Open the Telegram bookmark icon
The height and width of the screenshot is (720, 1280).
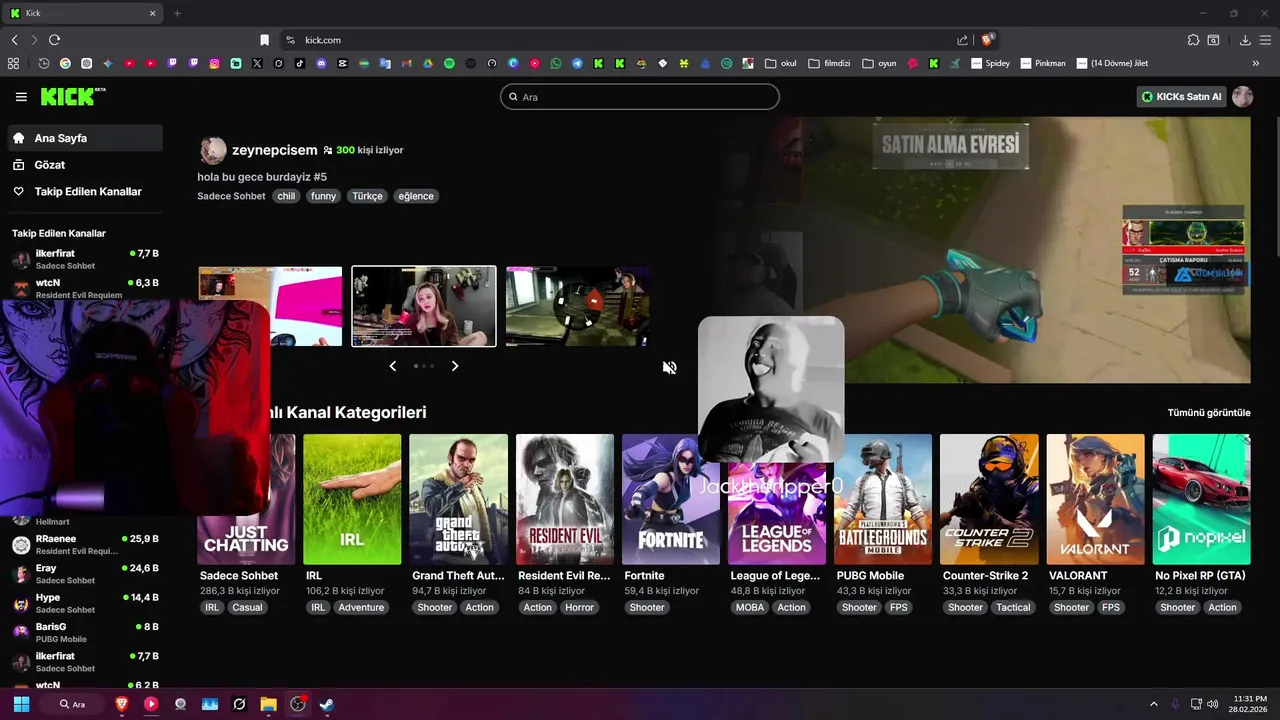click(577, 63)
